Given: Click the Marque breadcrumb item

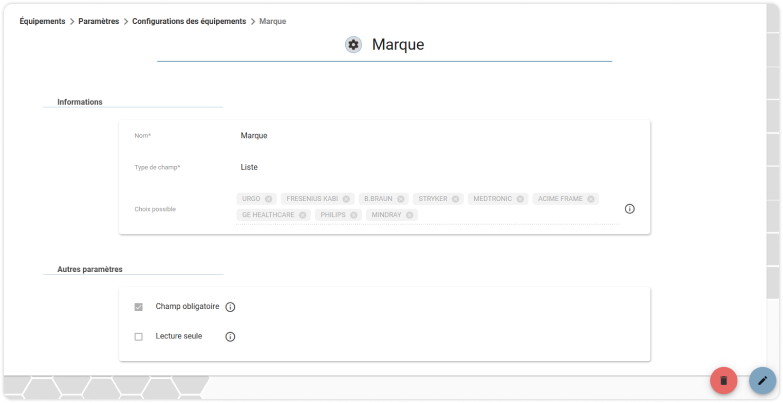Looking at the screenshot, I should click(x=273, y=21).
